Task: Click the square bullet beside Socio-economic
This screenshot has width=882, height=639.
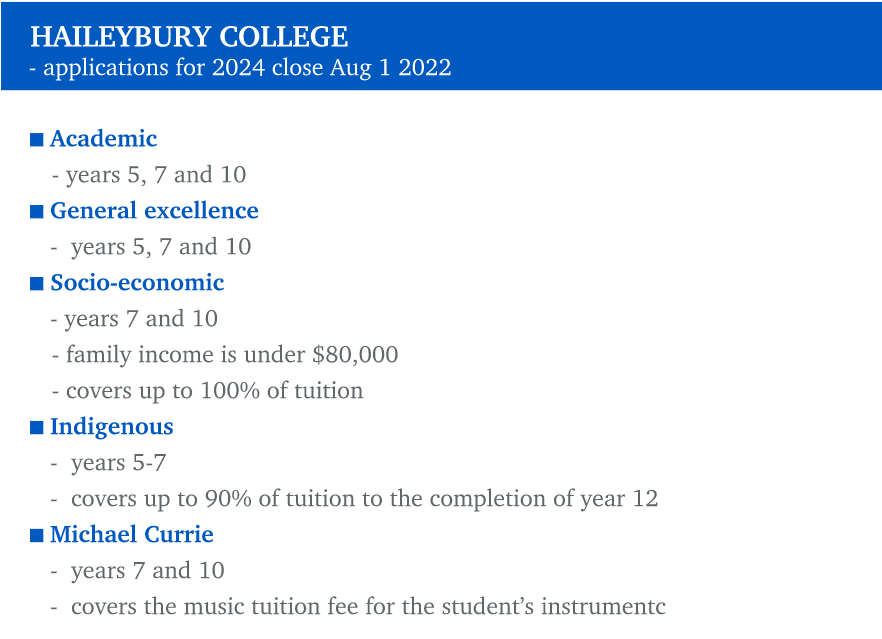Action: [x=37, y=284]
